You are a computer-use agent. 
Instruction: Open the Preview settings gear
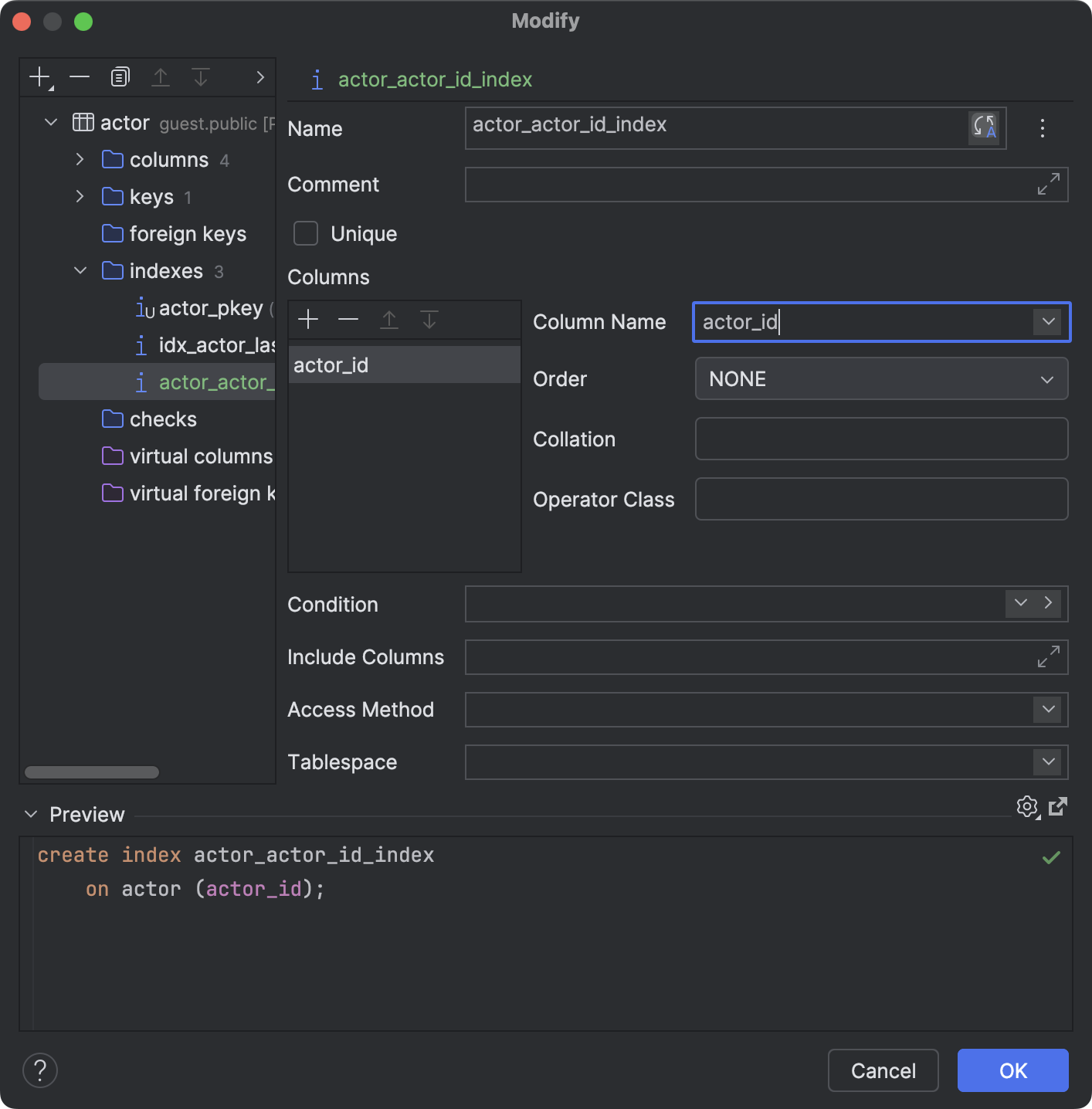click(x=1027, y=807)
